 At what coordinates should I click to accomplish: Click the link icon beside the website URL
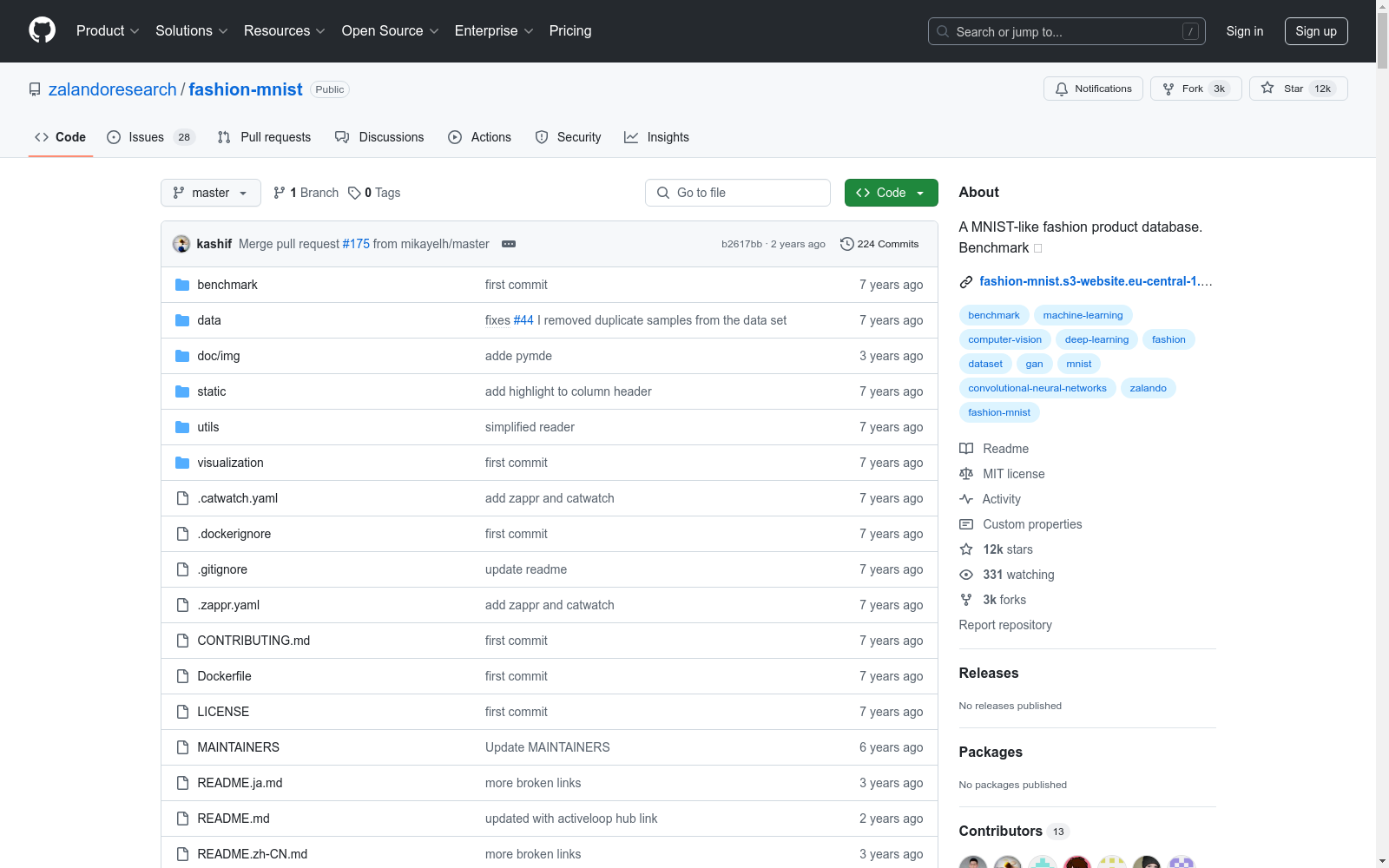[966, 281]
